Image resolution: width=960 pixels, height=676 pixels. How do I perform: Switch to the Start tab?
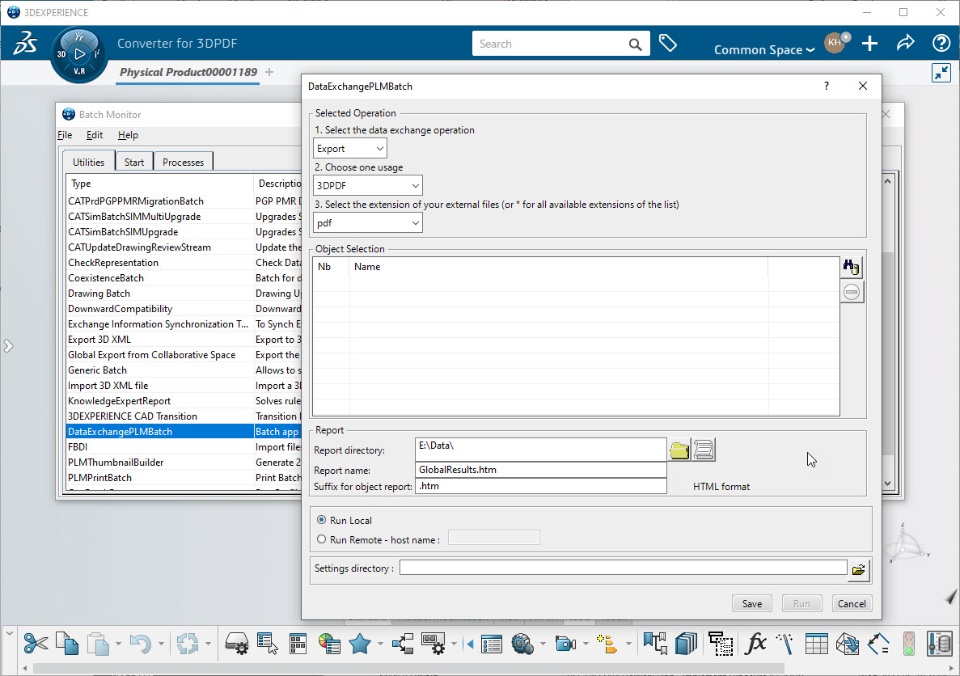click(134, 162)
